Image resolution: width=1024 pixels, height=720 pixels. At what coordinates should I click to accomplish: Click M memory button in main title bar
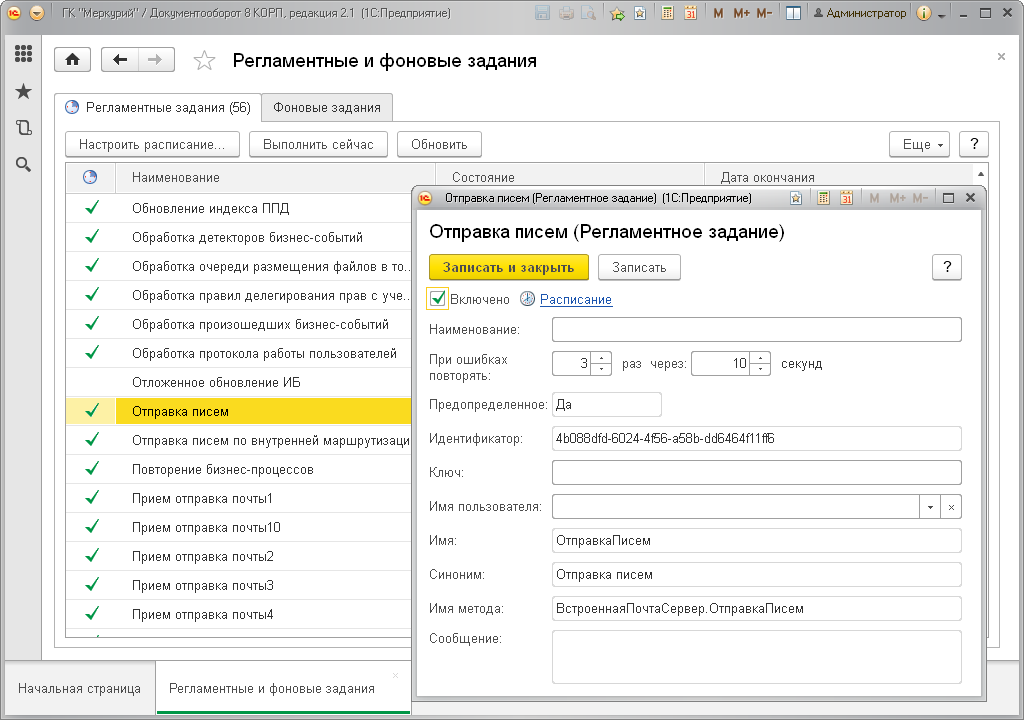click(x=718, y=13)
